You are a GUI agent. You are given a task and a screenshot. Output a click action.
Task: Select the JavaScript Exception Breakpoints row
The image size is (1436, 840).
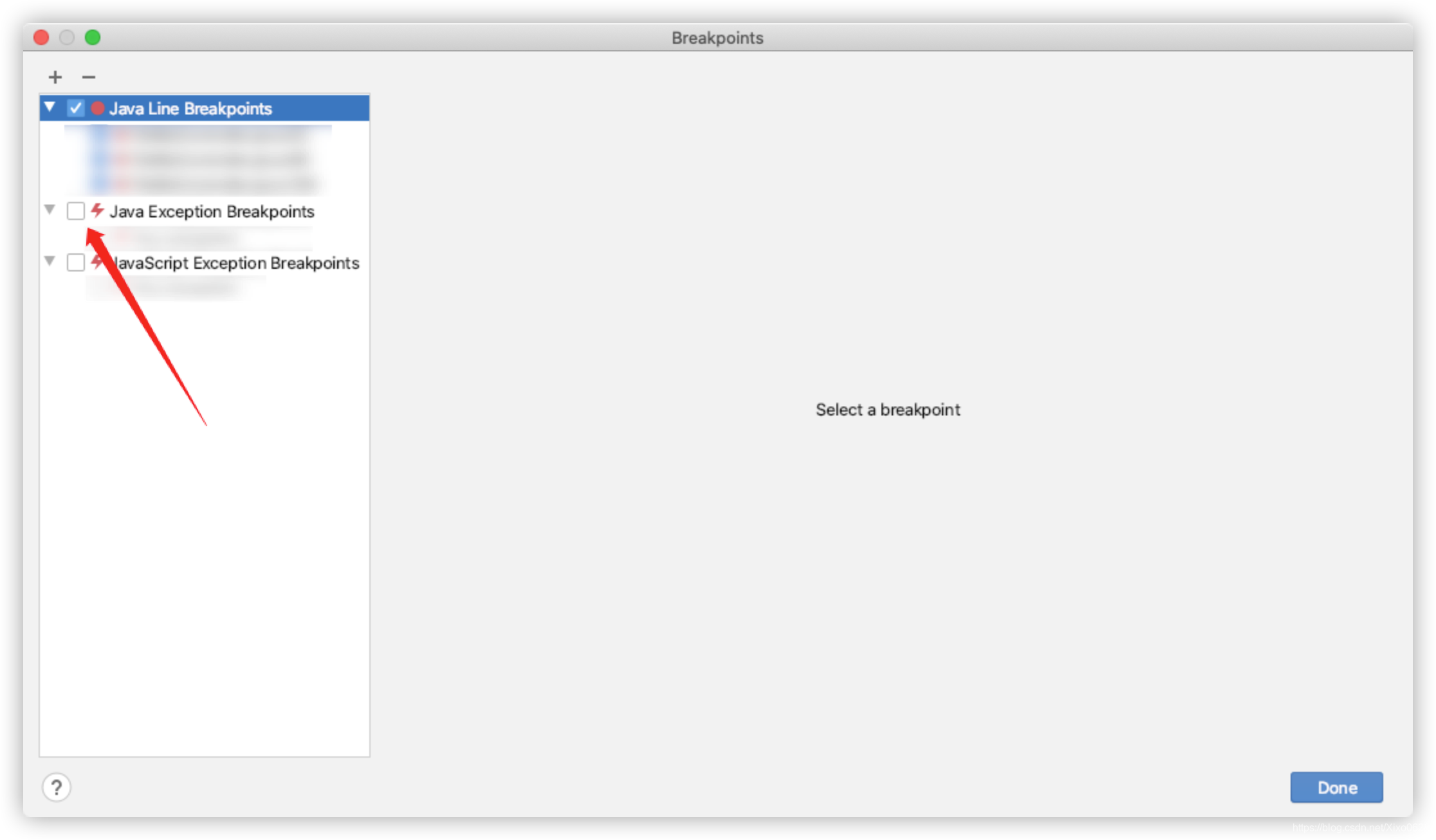pyautogui.click(x=205, y=262)
